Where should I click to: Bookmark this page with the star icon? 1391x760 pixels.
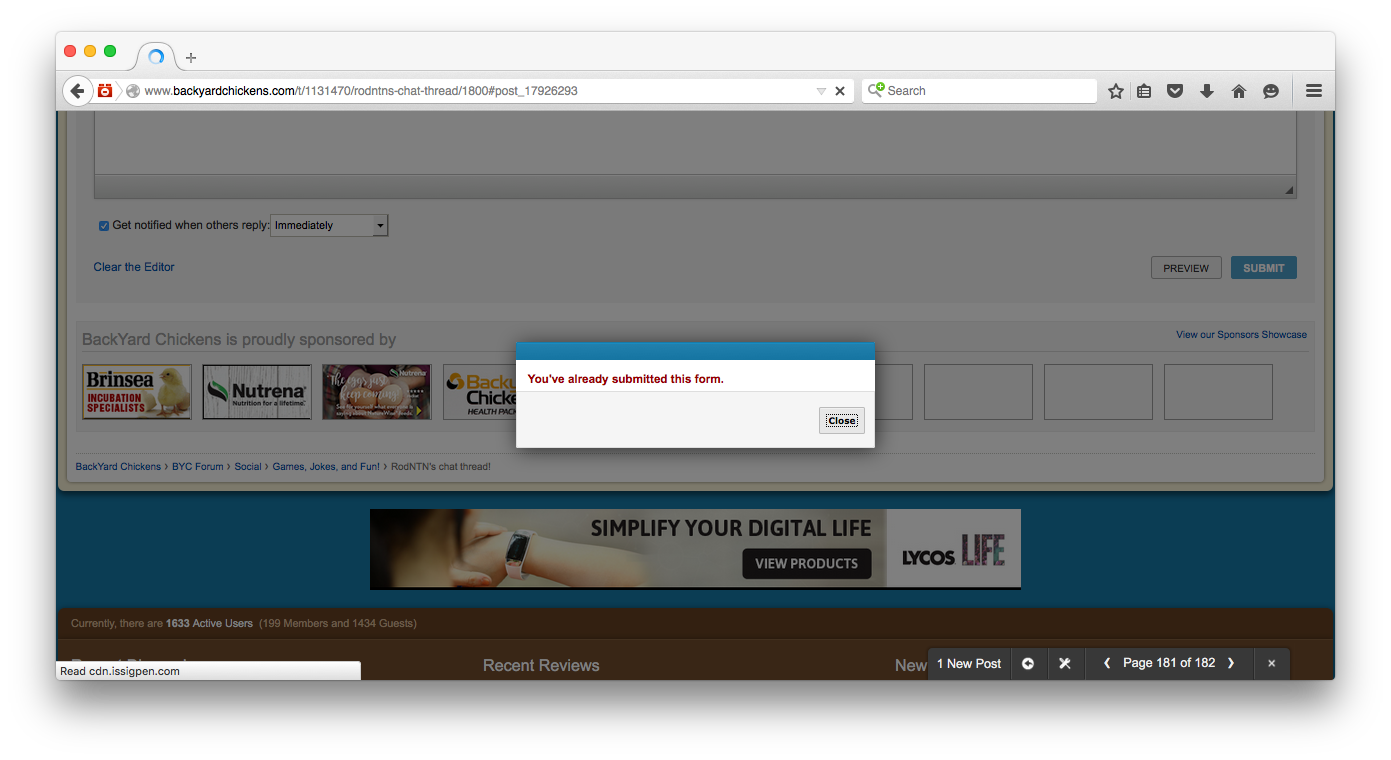click(x=1116, y=91)
